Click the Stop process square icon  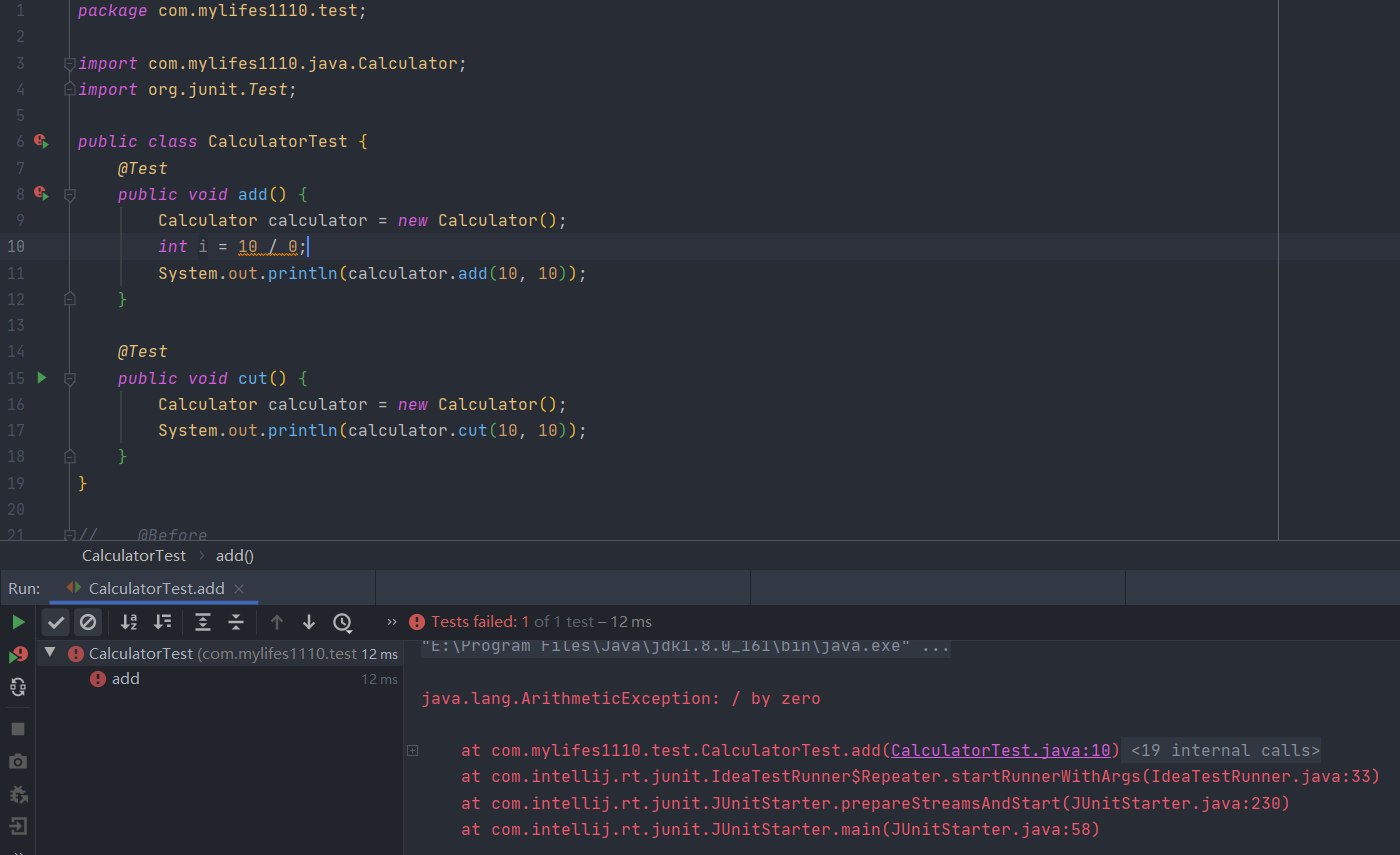[x=18, y=729]
